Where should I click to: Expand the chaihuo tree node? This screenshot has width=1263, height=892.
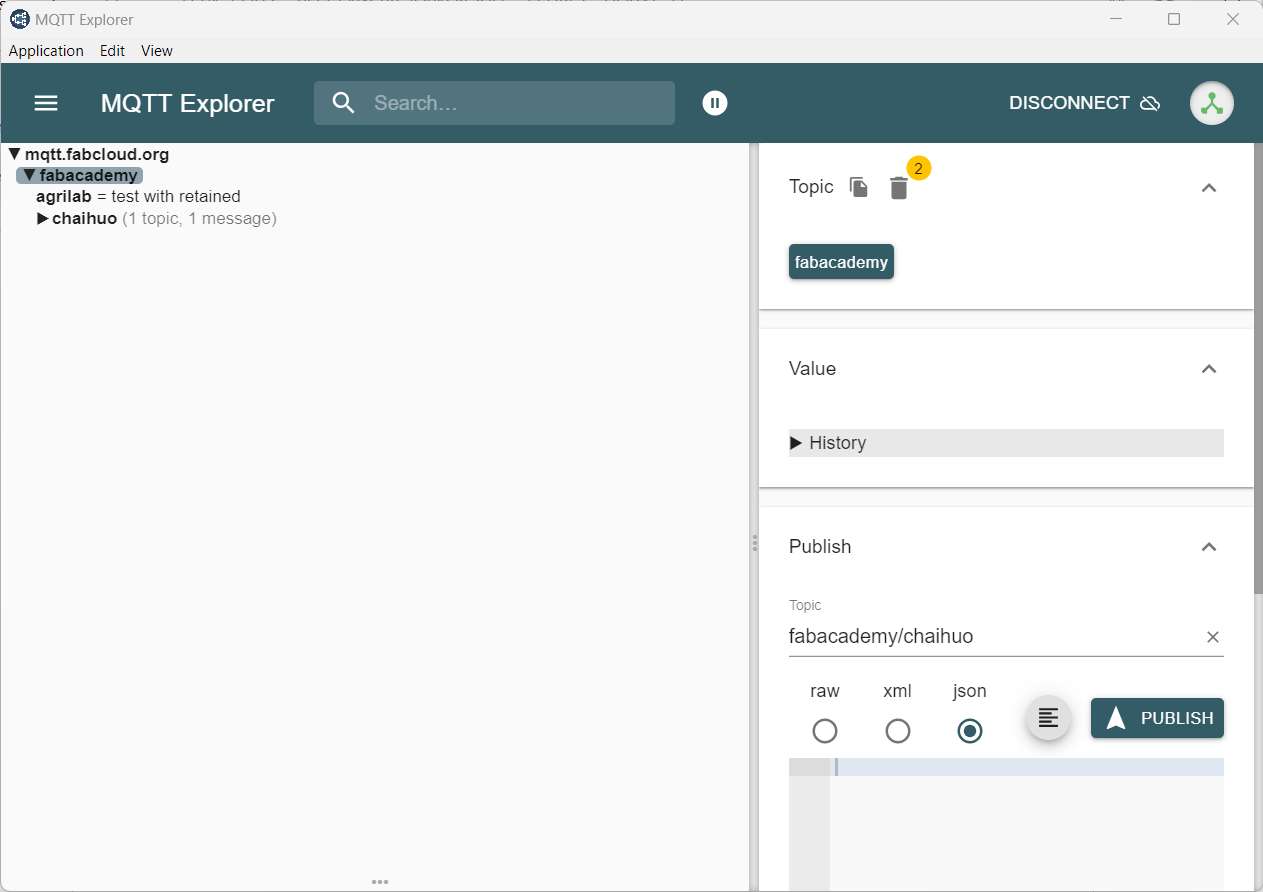(x=43, y=218)
